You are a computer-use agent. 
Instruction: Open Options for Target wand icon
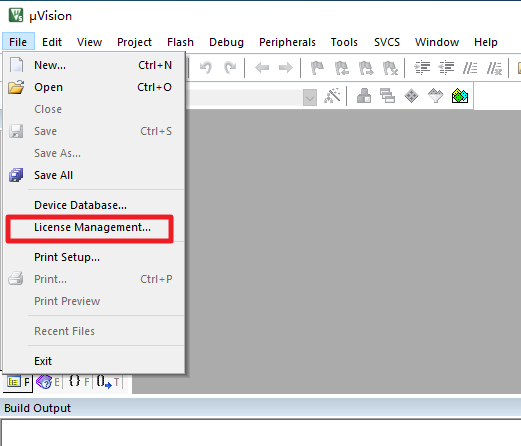332,96
